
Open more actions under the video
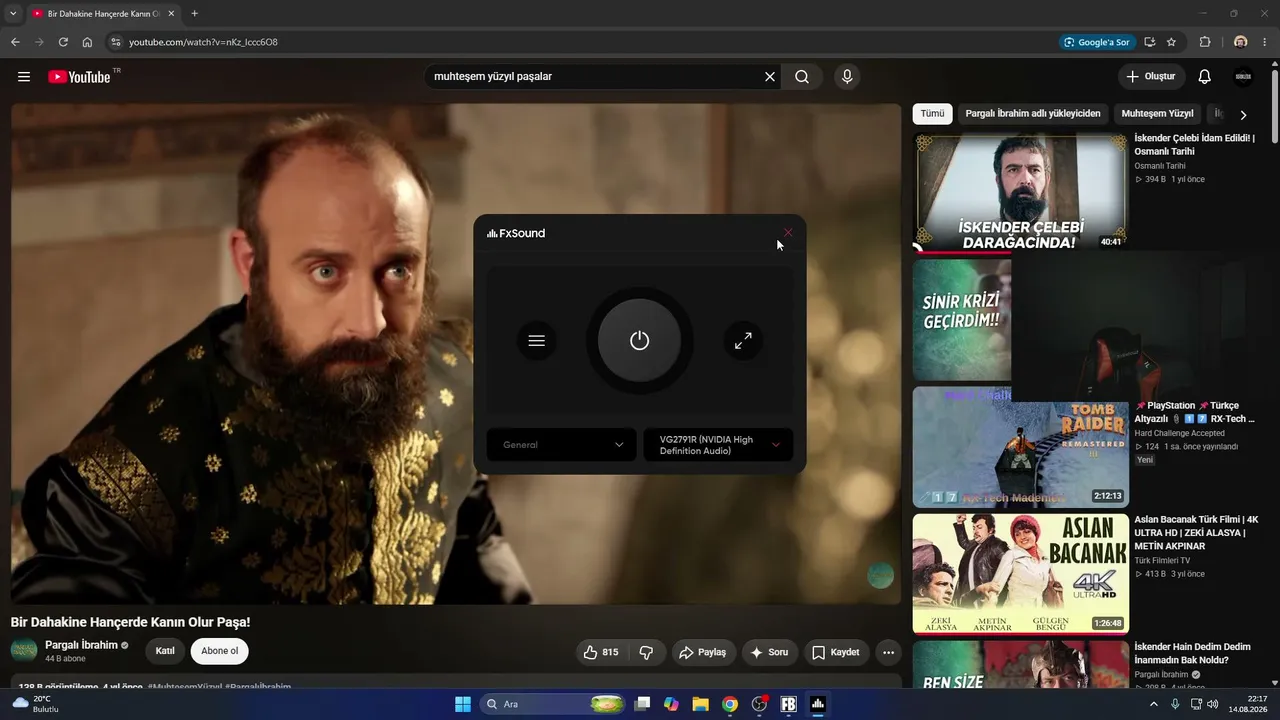[888, 652]
